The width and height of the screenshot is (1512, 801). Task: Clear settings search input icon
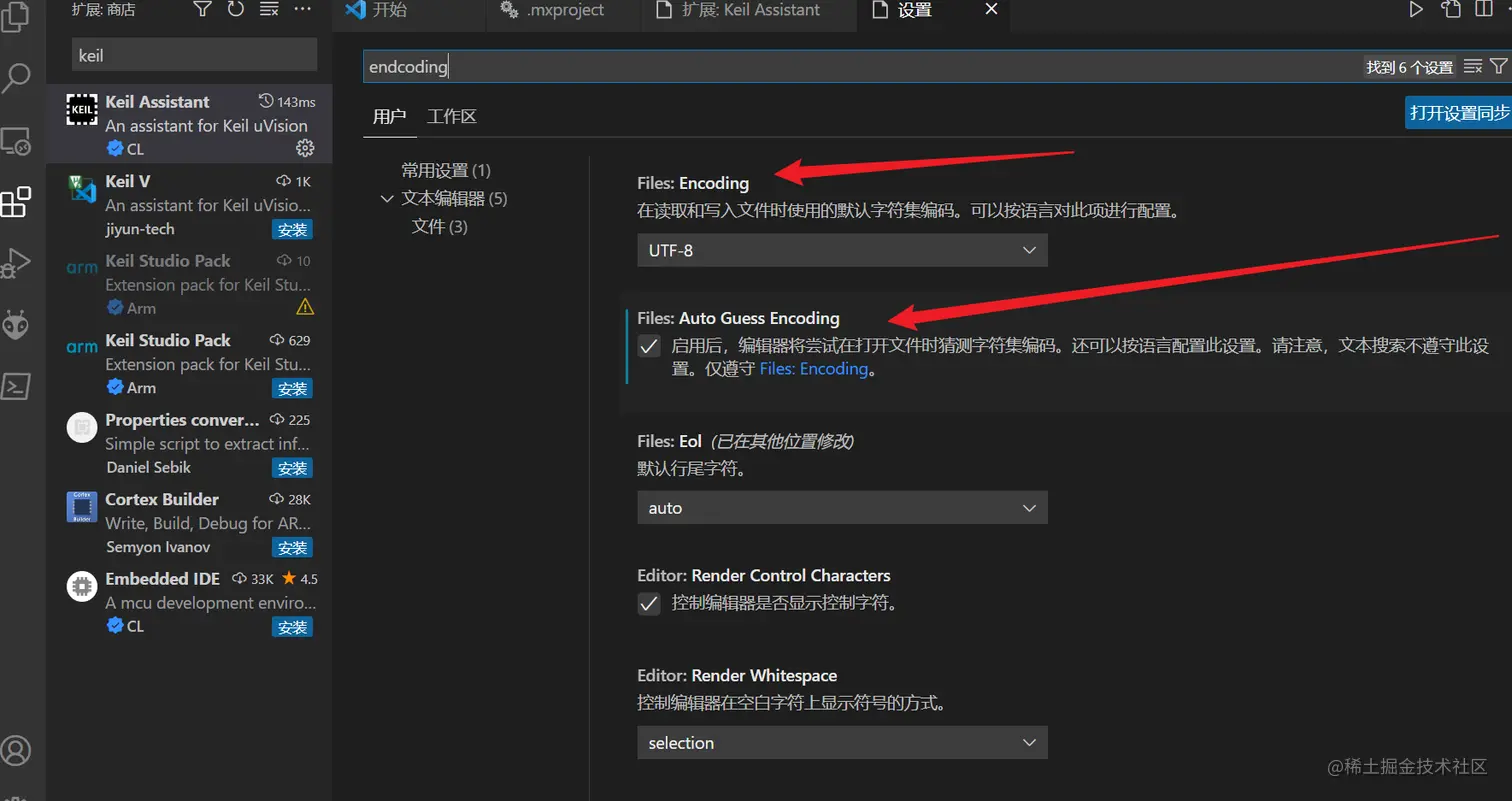1472,66
